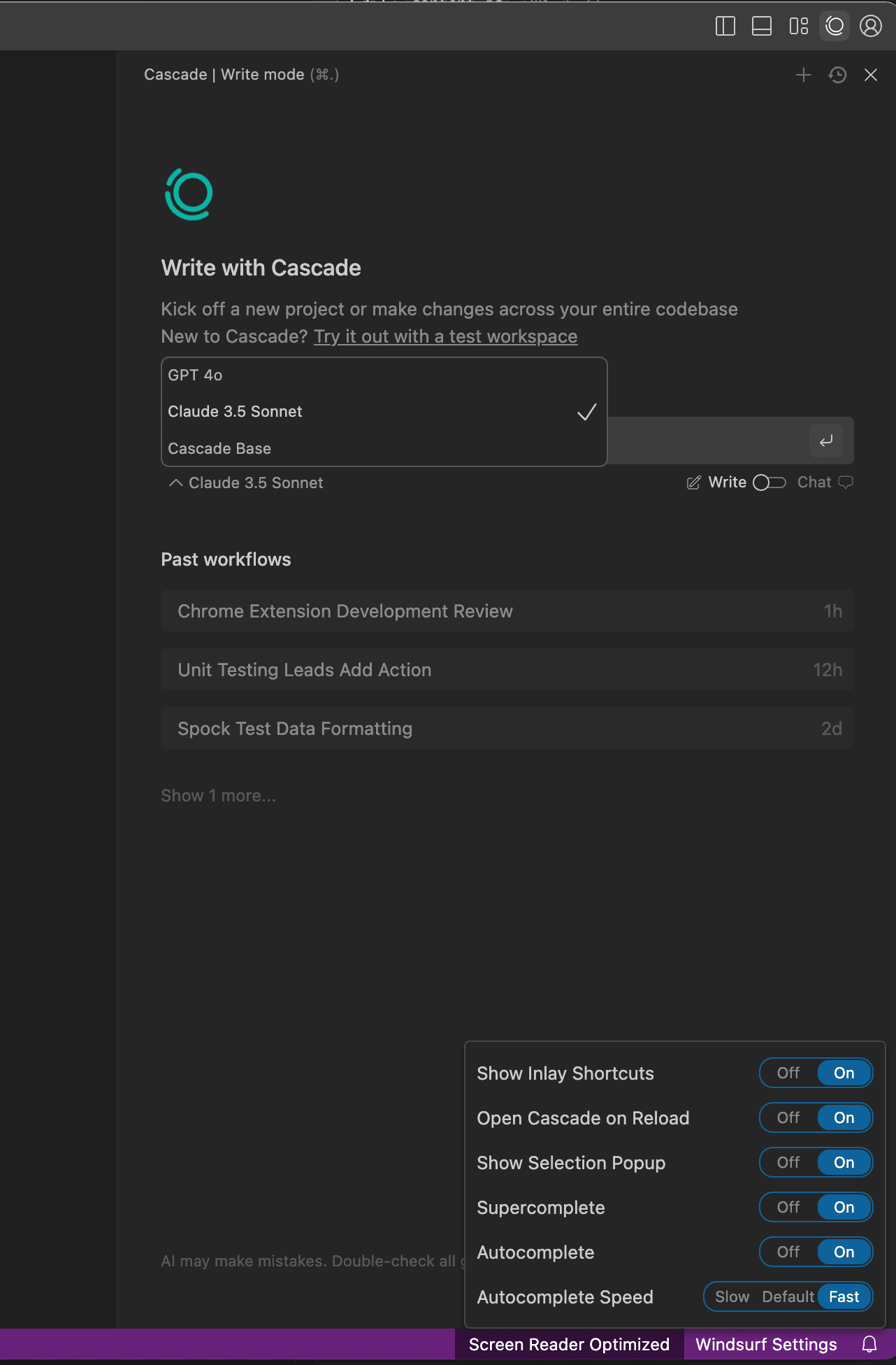Set Autocomplete Speed to Default
Screen dimensions: 896x1365
click(x=788, y=1296)
